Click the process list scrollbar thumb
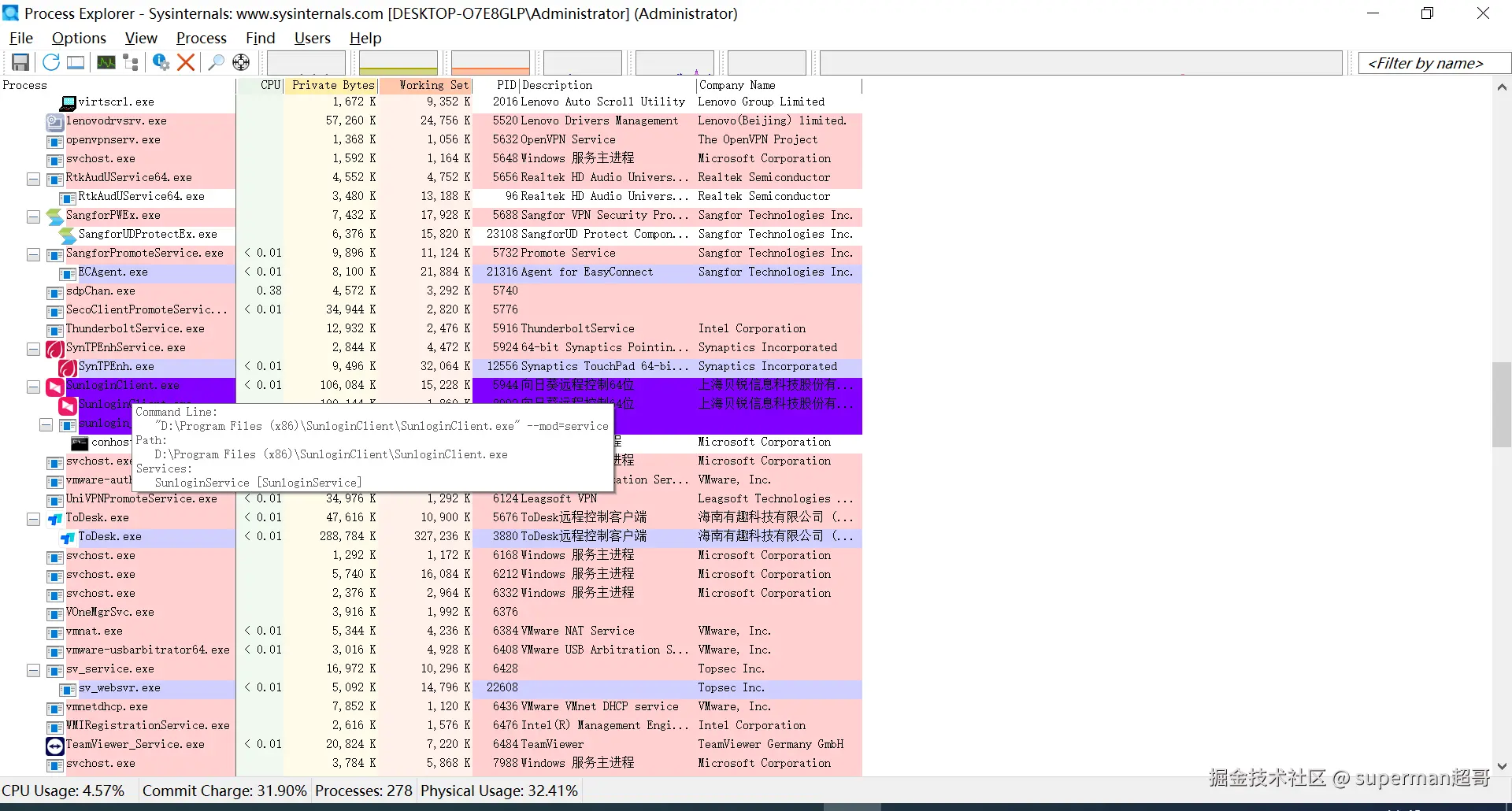This screenshot has height=811, width=1512. tap(1502, 405)
